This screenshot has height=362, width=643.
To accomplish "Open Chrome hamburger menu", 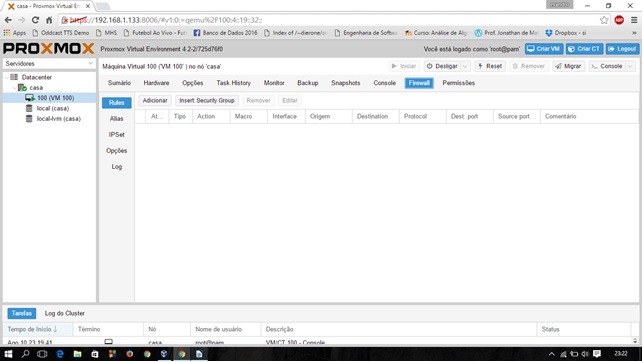I will 634,20.
